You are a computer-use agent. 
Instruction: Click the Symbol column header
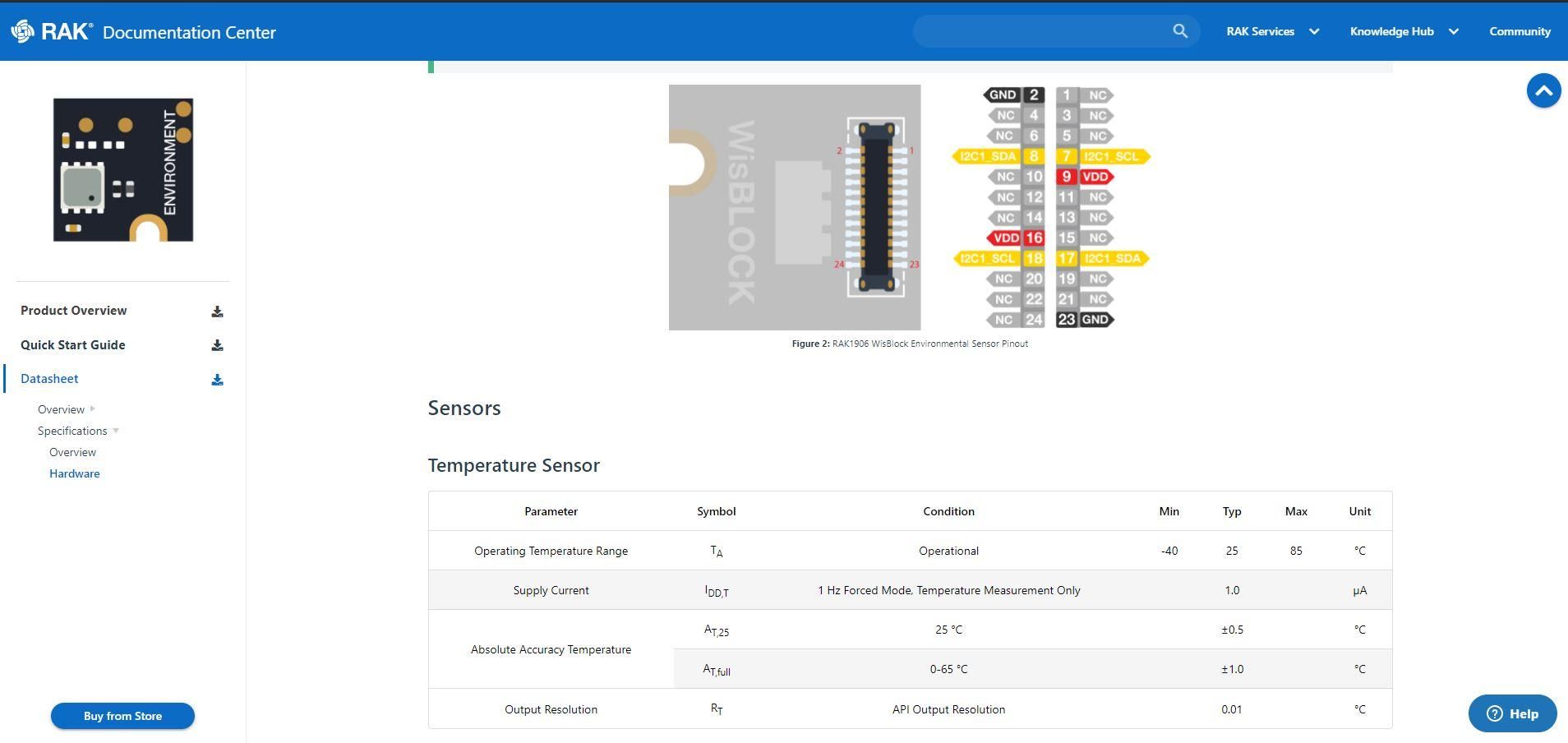coord(716,511)
